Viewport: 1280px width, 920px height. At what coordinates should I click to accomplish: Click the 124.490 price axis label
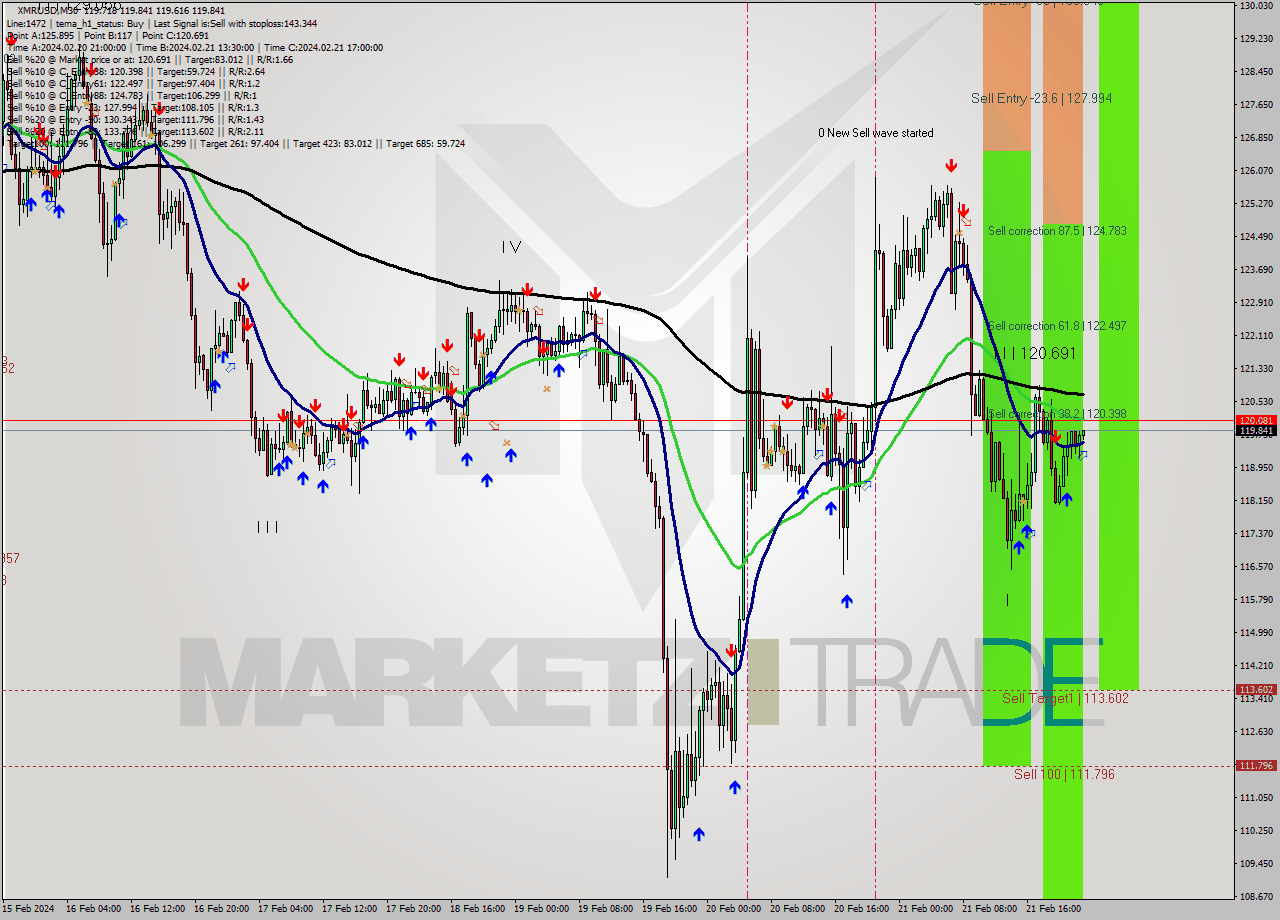click(x=1255, y=236)
